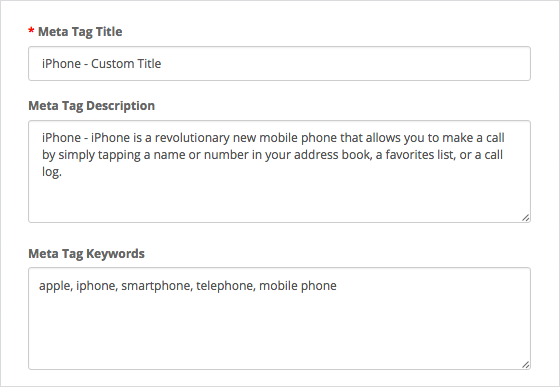Click inside the Meta Tag Description textarea
The width and height of the screenshot is (560, 387).
279,171
